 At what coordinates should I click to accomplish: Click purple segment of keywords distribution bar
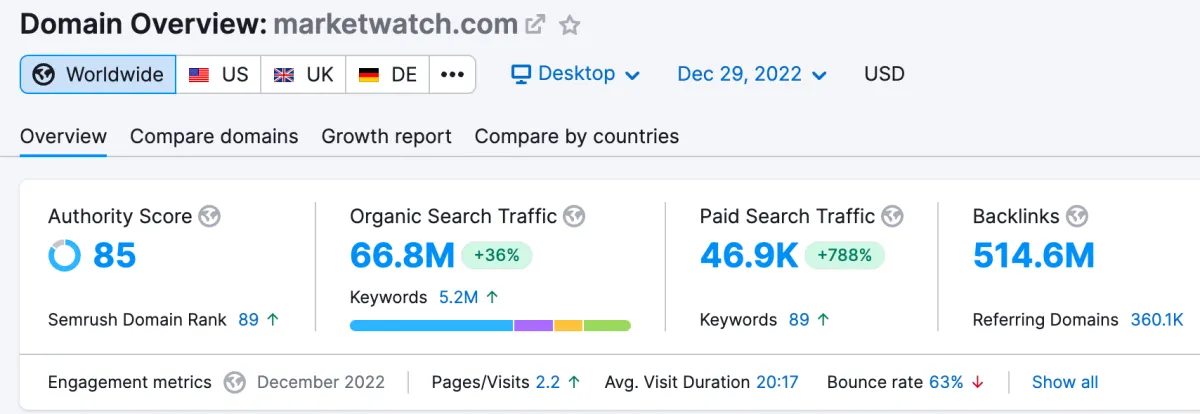(x=534, y=325)
